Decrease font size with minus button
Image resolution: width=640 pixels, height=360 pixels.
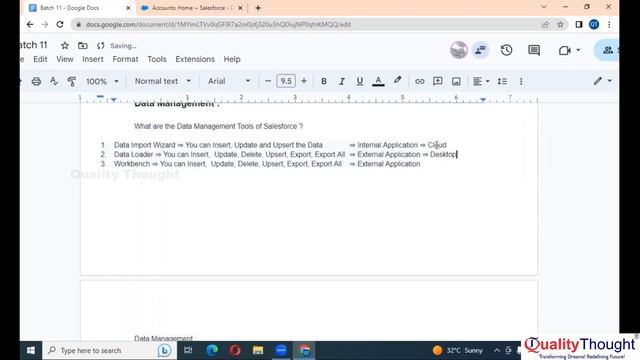click(268, 81)
